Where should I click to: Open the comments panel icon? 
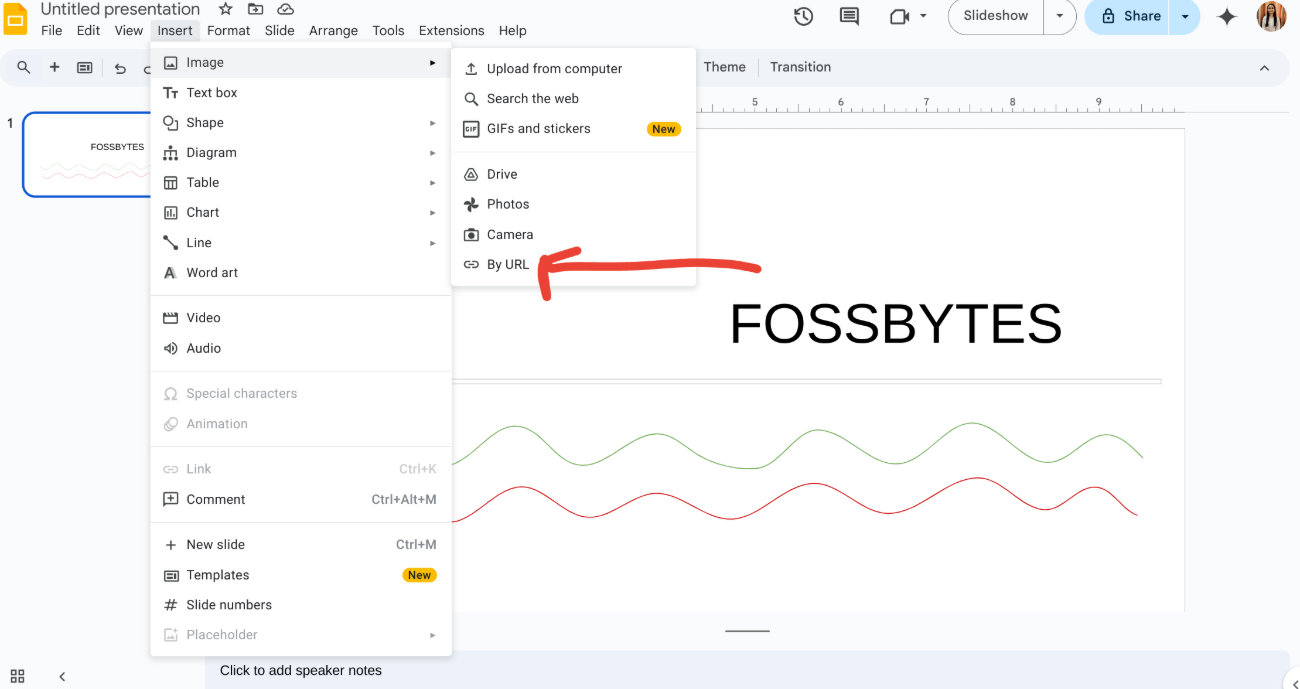tap(849, 16)
